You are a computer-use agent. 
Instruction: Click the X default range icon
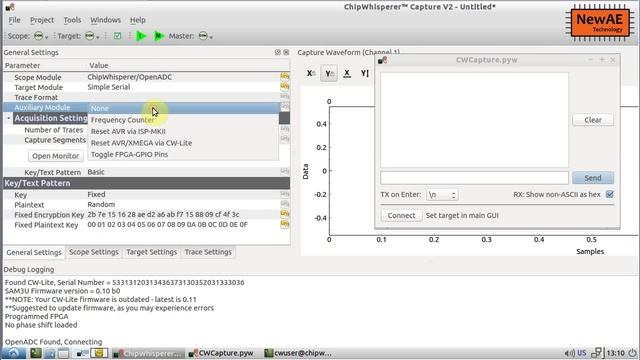point(347,73)
